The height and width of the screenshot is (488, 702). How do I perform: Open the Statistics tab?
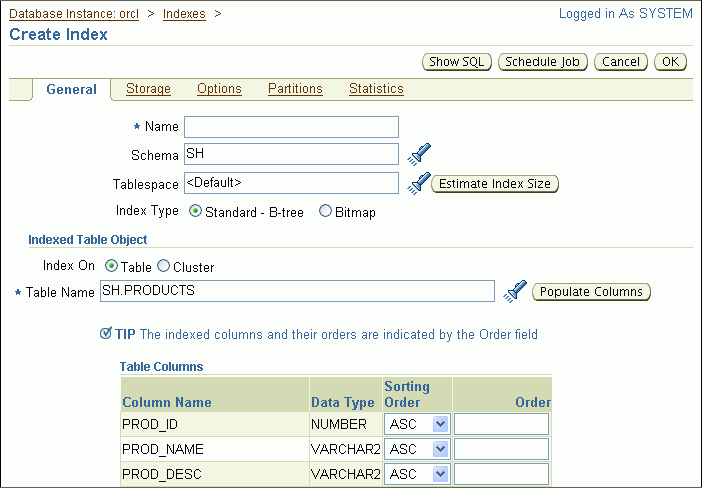(376, 89)
